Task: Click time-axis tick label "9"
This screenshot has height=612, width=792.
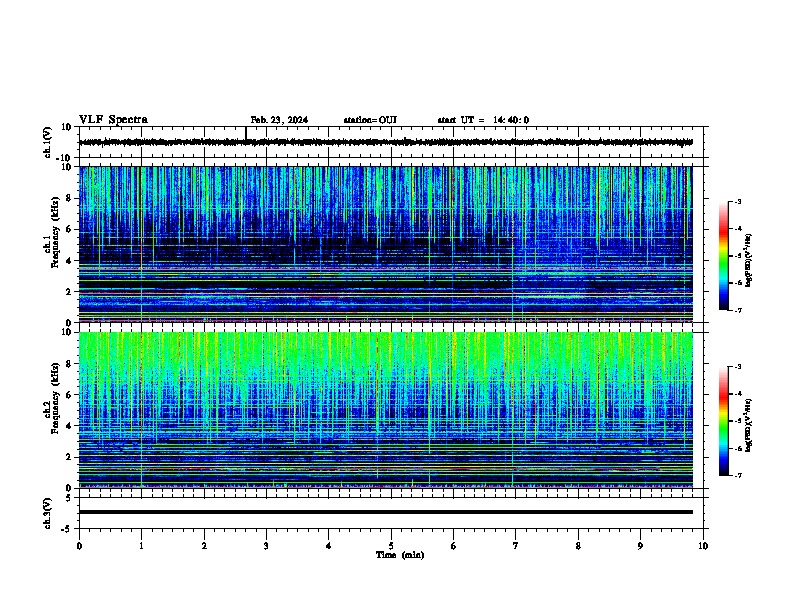Action: (640, 546)
